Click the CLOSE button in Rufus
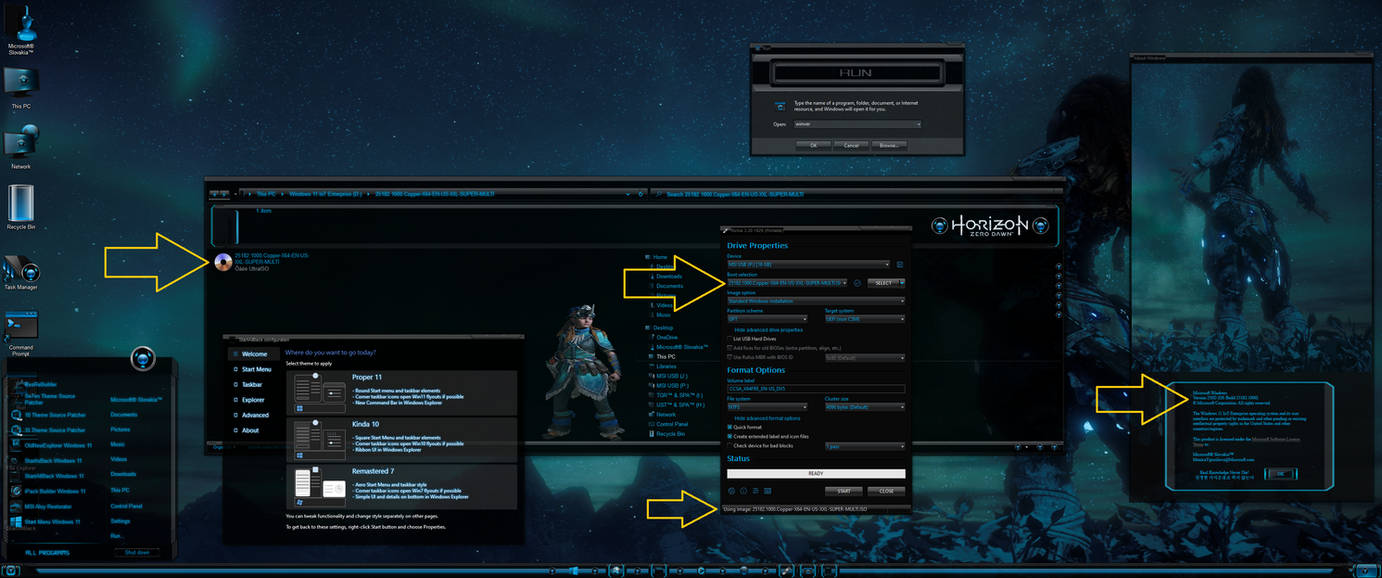 [886, 491]
